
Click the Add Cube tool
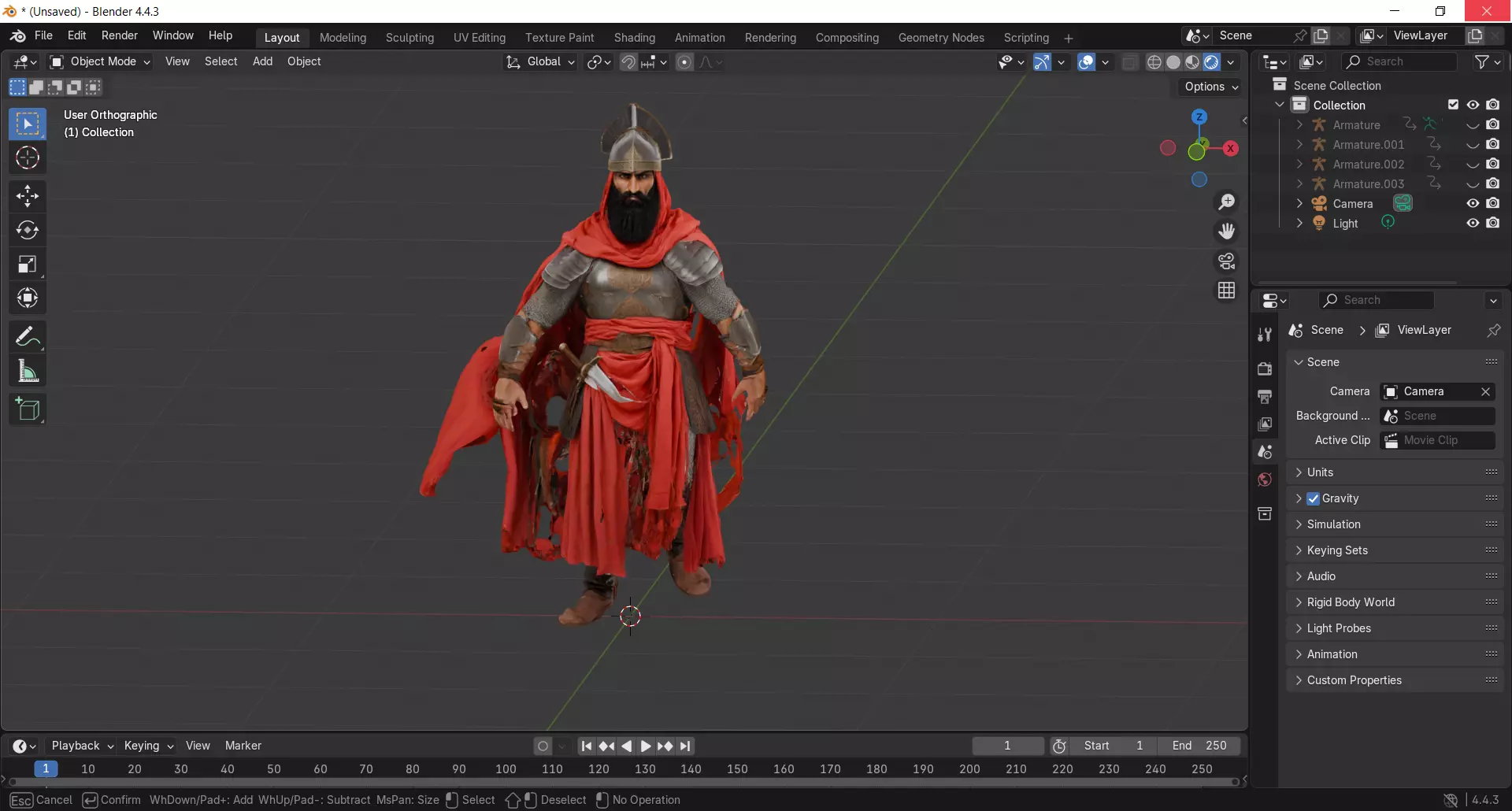click(28, 409)
